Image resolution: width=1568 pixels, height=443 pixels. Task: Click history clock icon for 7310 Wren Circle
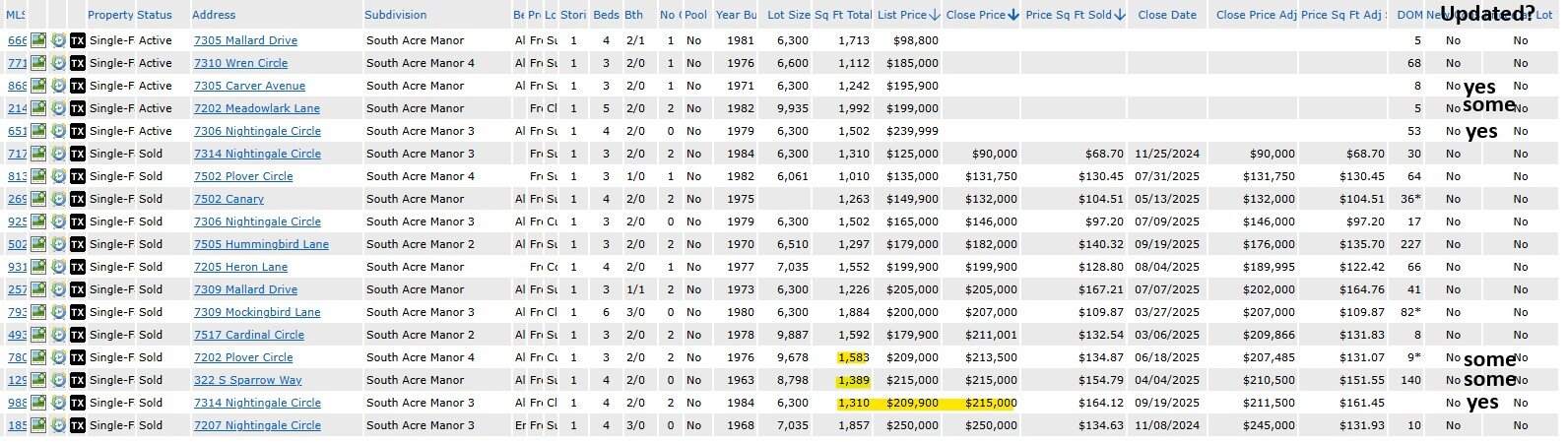58,63
